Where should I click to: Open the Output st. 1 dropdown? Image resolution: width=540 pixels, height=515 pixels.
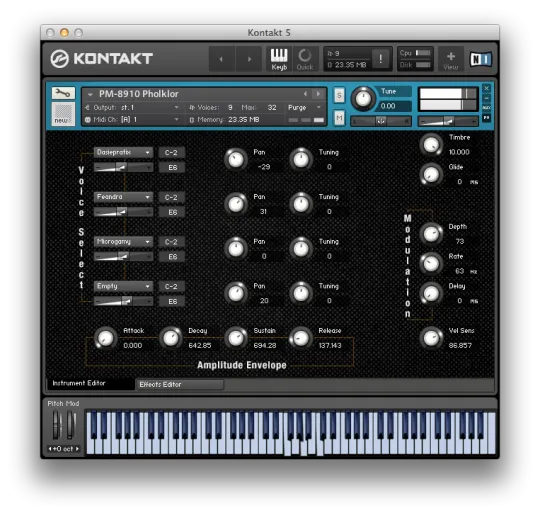pos(133,108)
